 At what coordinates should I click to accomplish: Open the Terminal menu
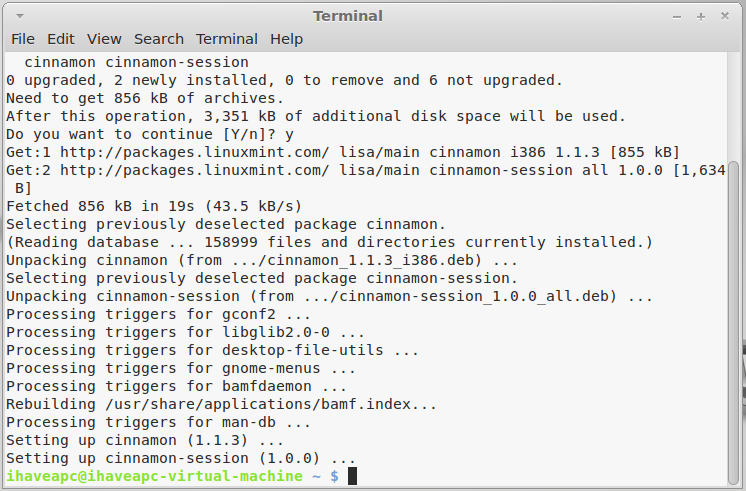[x=226, y=39]
